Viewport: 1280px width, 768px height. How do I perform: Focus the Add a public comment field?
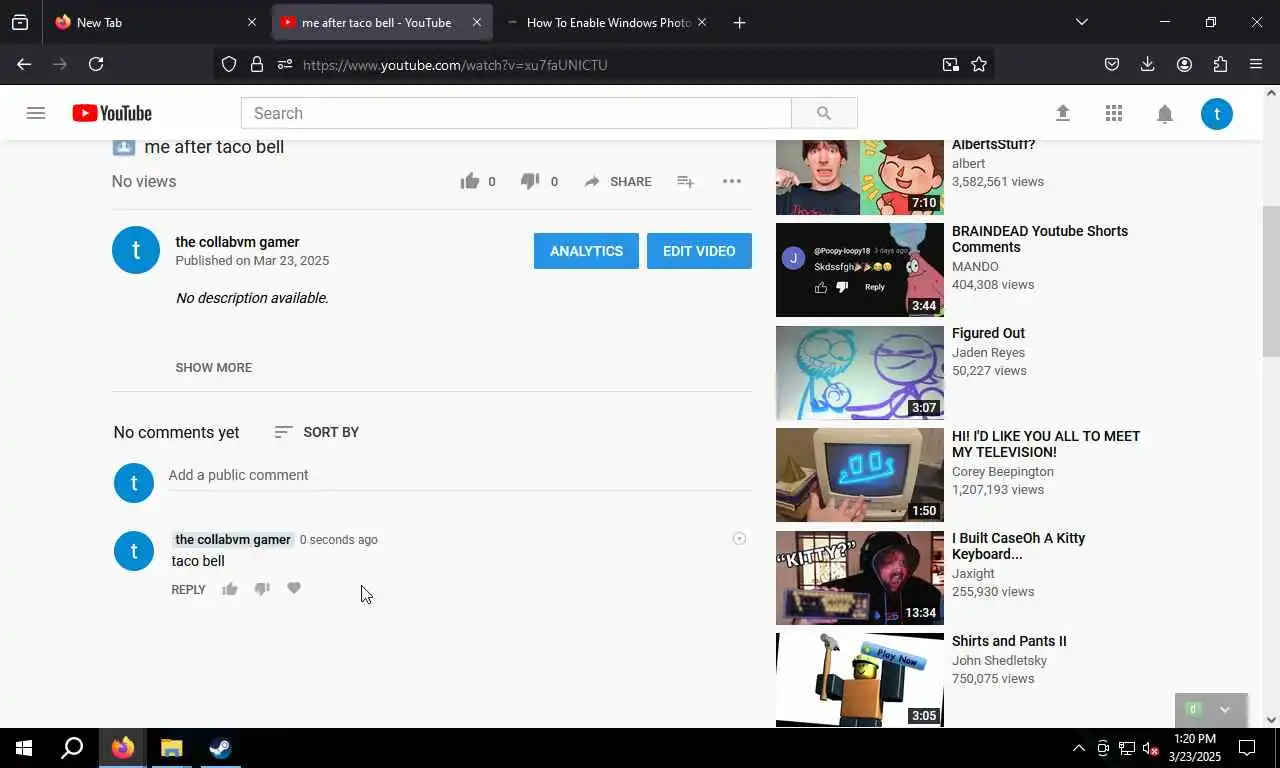coord(460,475)
